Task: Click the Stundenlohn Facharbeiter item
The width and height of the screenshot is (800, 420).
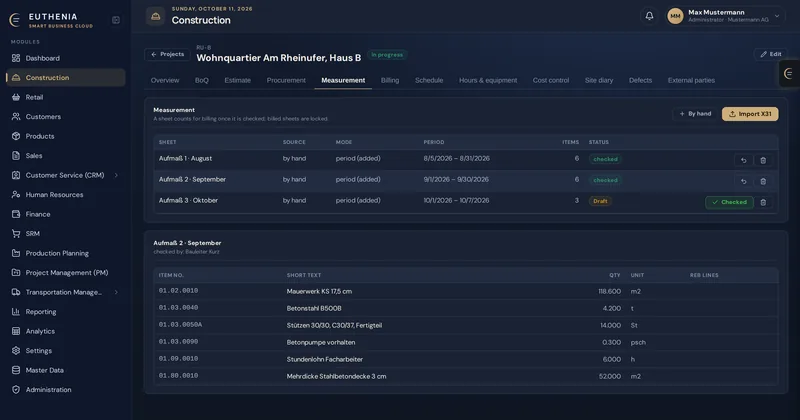Action: pos(325,359)
